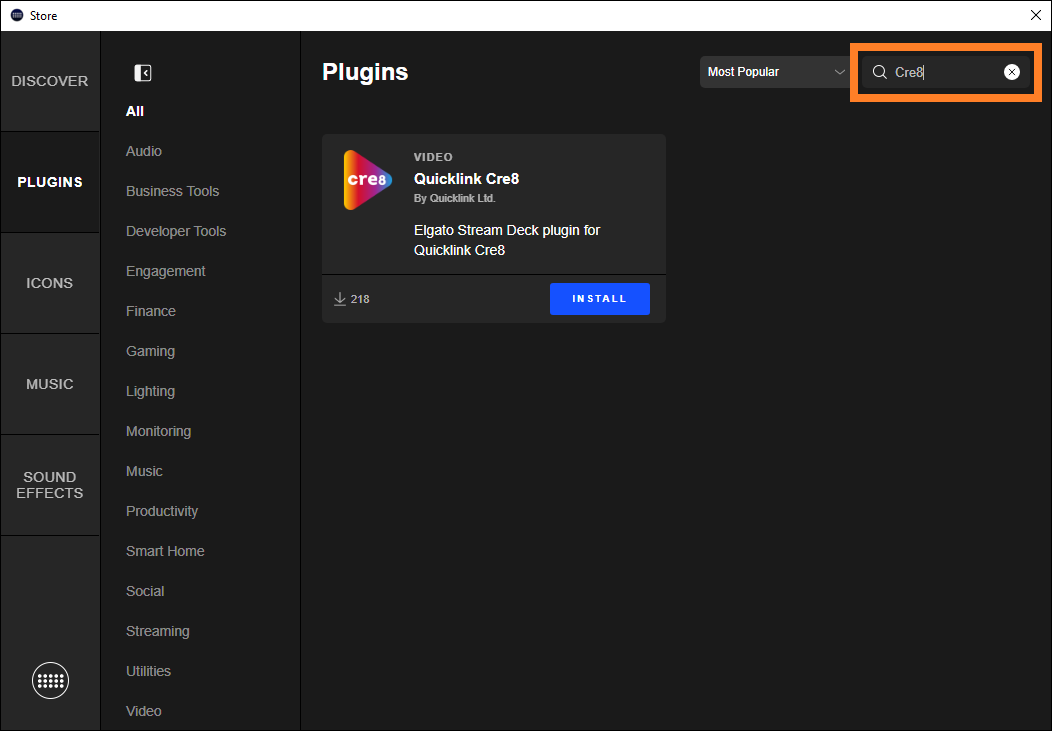Filter plugins by Developer Tools
1052x731 pixels.
click(176, 231)
